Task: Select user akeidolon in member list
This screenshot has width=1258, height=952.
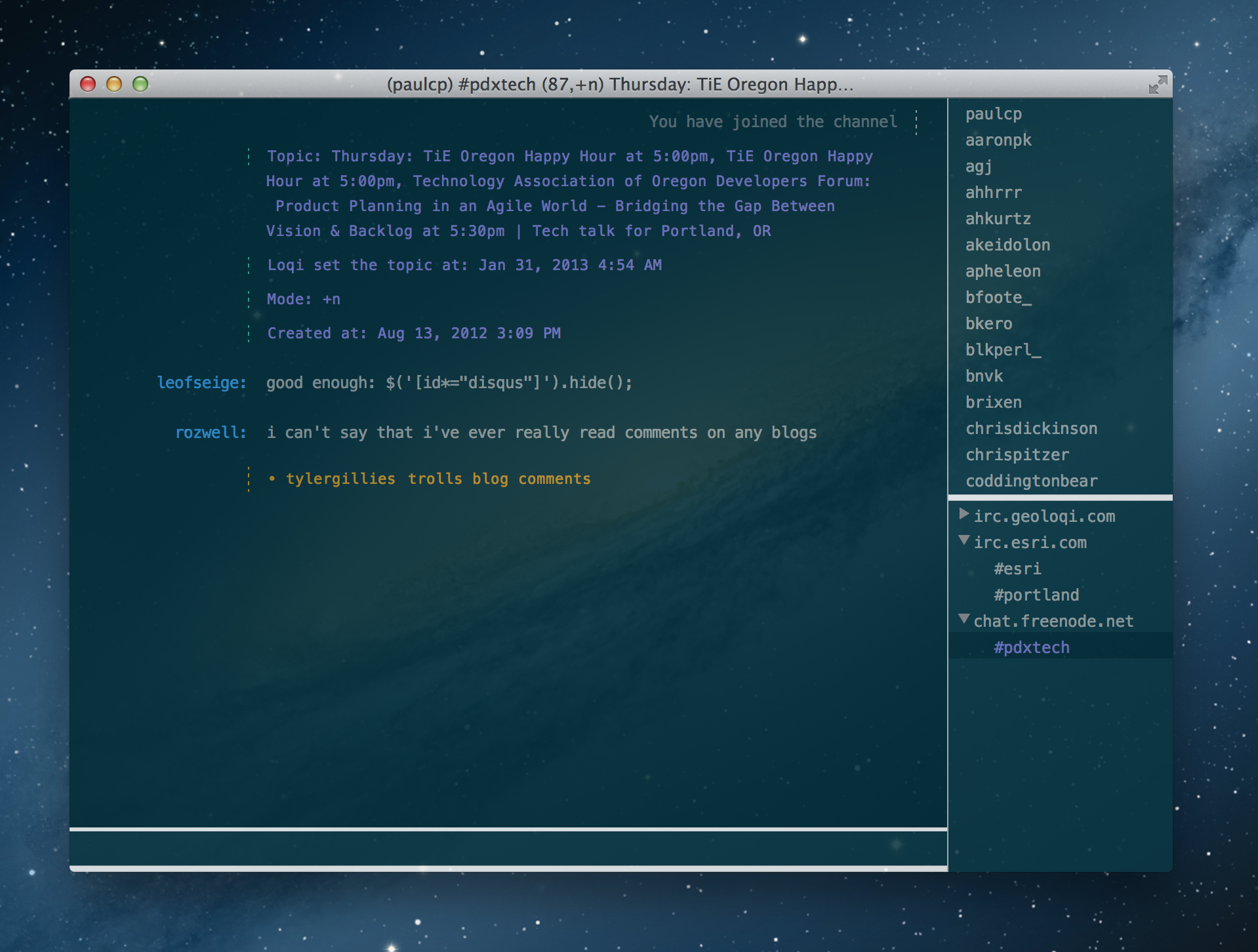Action: (1007, 245)
